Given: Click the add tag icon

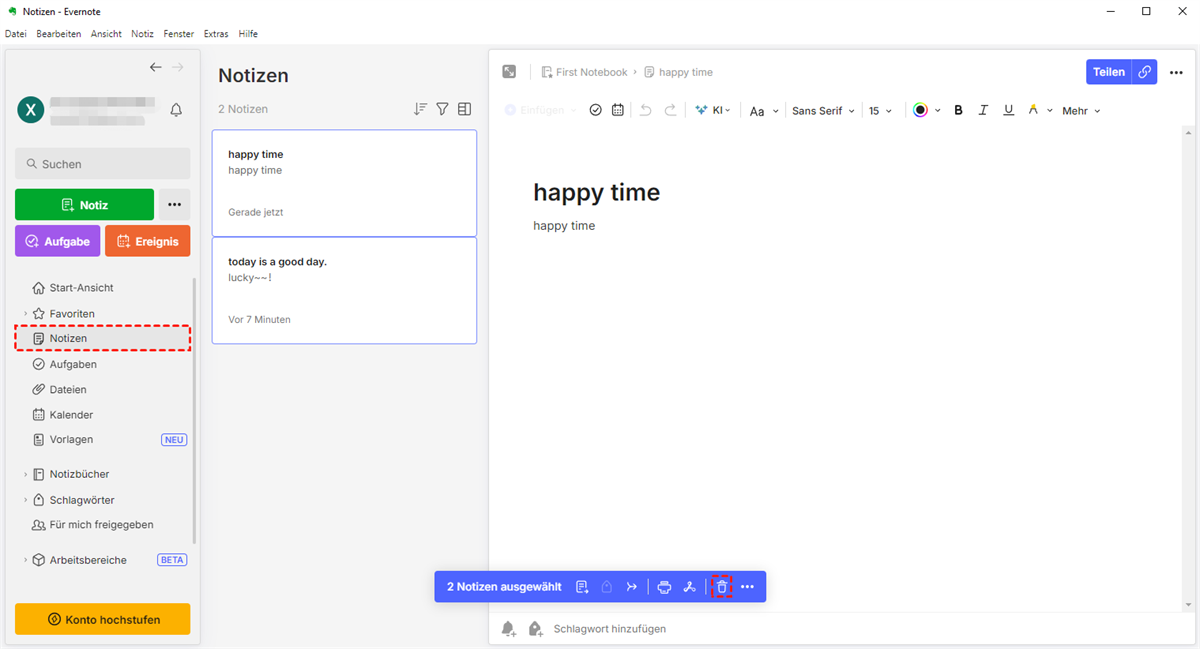Looking at the screenshot, I should pyautogui.click(x=535, y=629).
